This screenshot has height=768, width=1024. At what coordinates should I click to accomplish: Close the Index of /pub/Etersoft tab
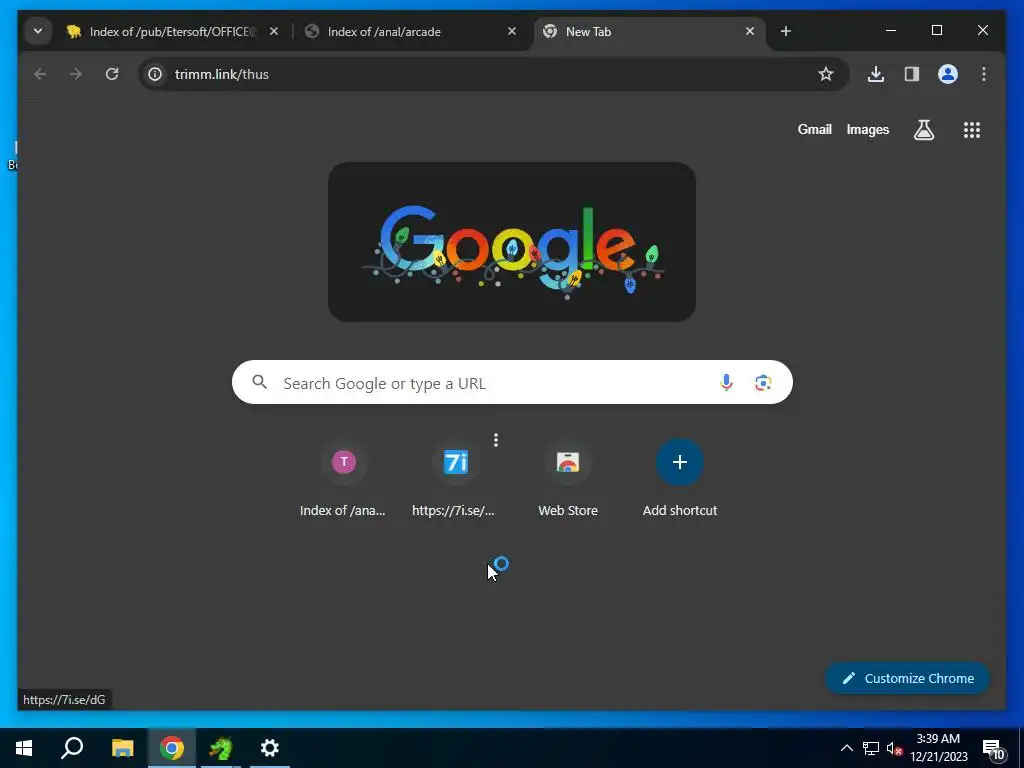(274, 31)
